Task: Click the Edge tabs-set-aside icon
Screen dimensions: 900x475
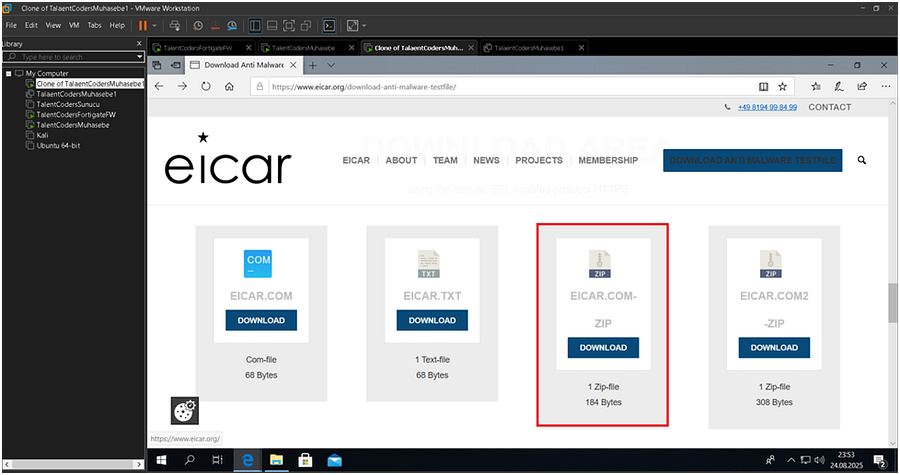Action: tap(157, 65)
